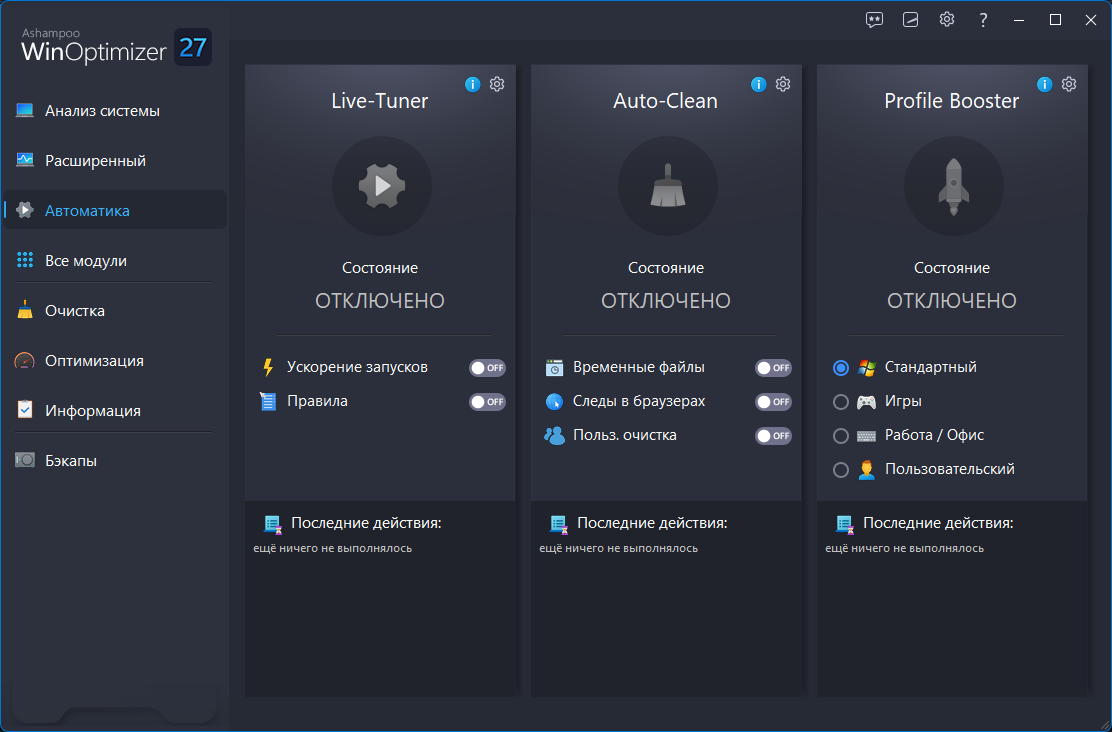Go to Очистка in the sidebar
This screenshot has height=732, width=1112.
115,311
